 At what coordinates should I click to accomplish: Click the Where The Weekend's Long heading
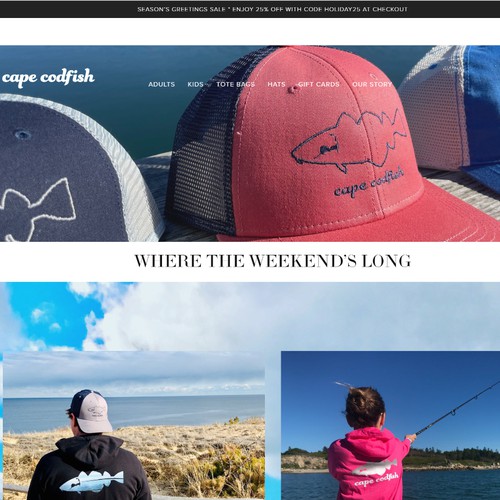pos(273,261)
